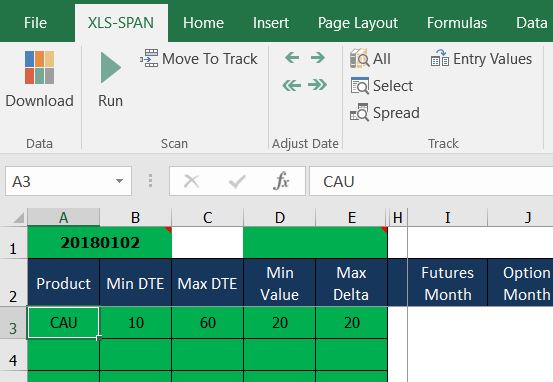553x382 pixels.
Task: Click the Product header cell
Action: tap(63, 283)
